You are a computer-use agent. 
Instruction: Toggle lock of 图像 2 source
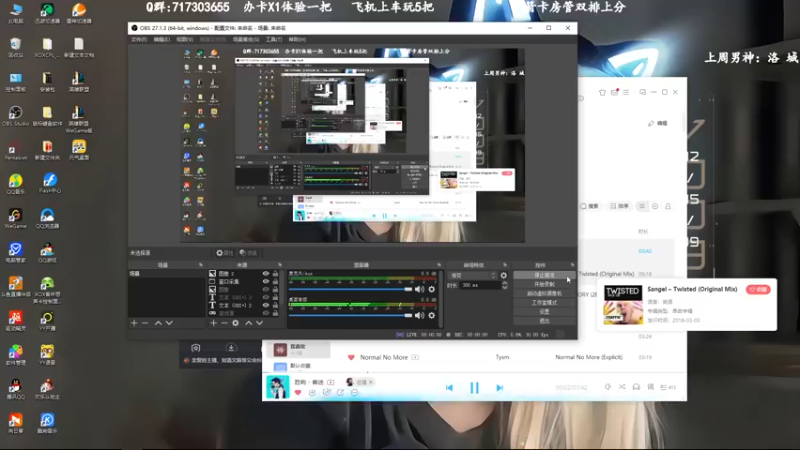click(x=276, y=273)
